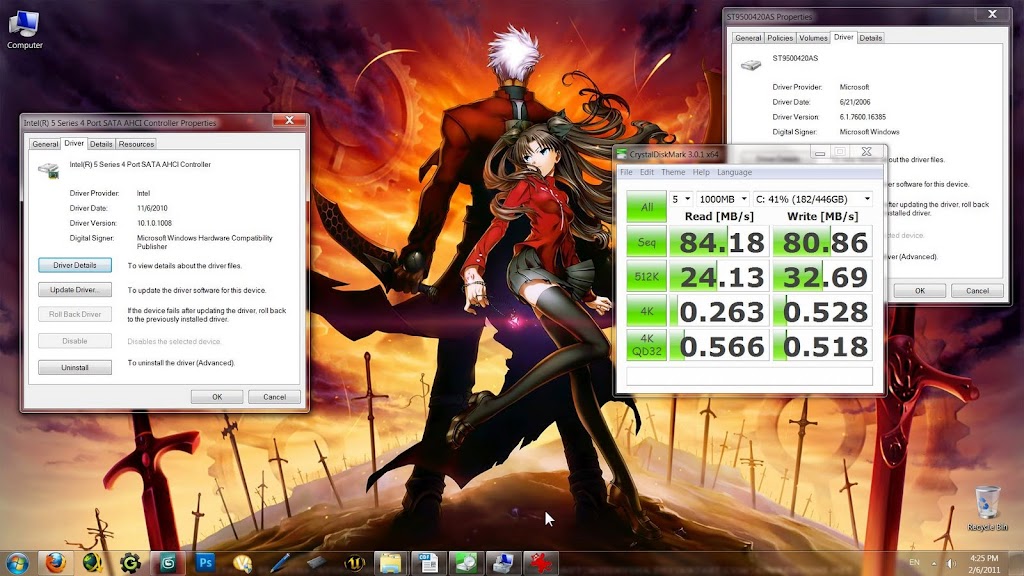Switch to General tab in ST9500420AS Properties
1024x576 pixels.
748,38
